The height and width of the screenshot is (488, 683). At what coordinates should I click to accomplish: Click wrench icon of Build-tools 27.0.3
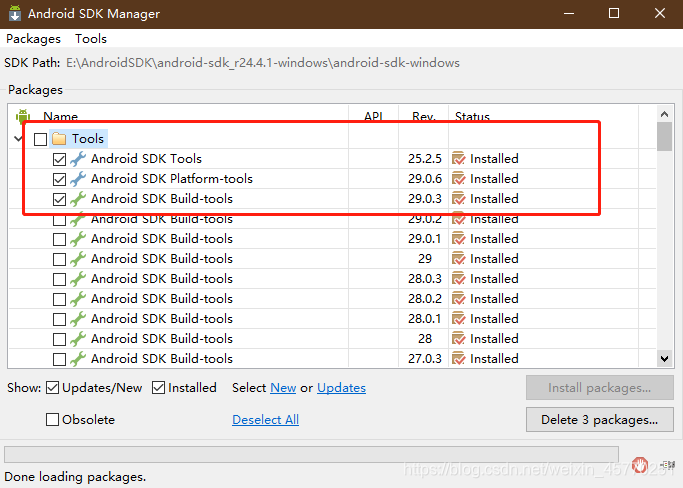tap(78, 359)
